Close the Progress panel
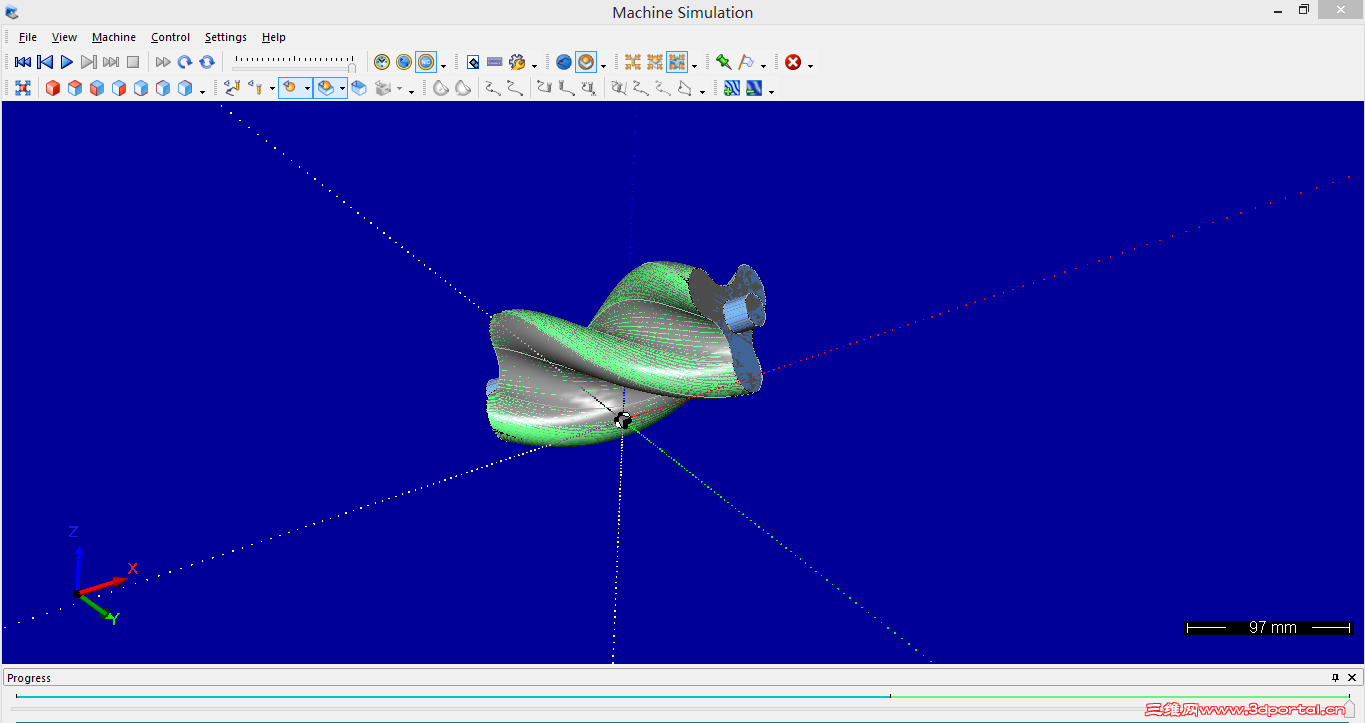The width and height of the screenshot is (1365, 723). click(1352, 678)
